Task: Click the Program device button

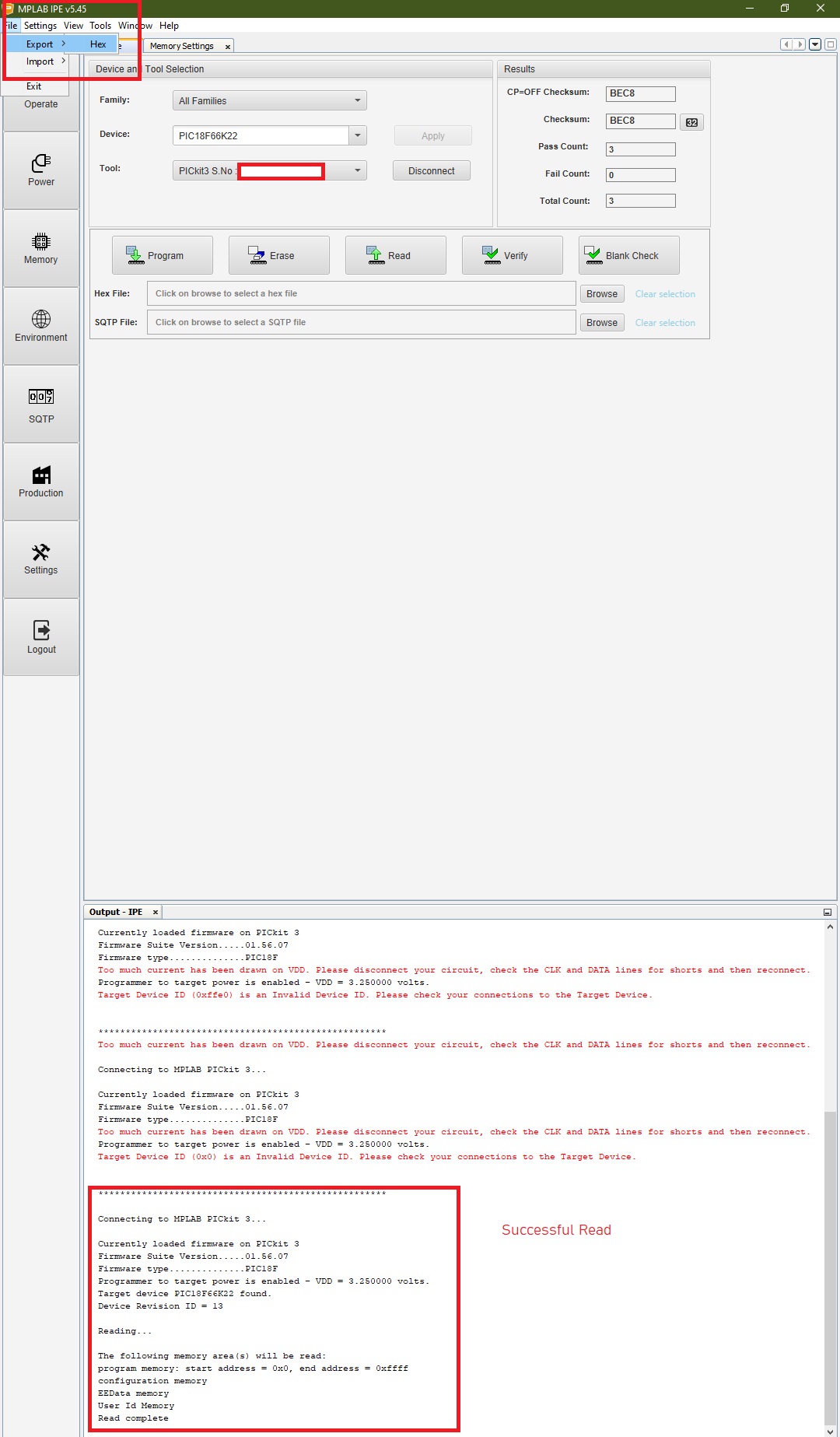Action: coord(163,255)
